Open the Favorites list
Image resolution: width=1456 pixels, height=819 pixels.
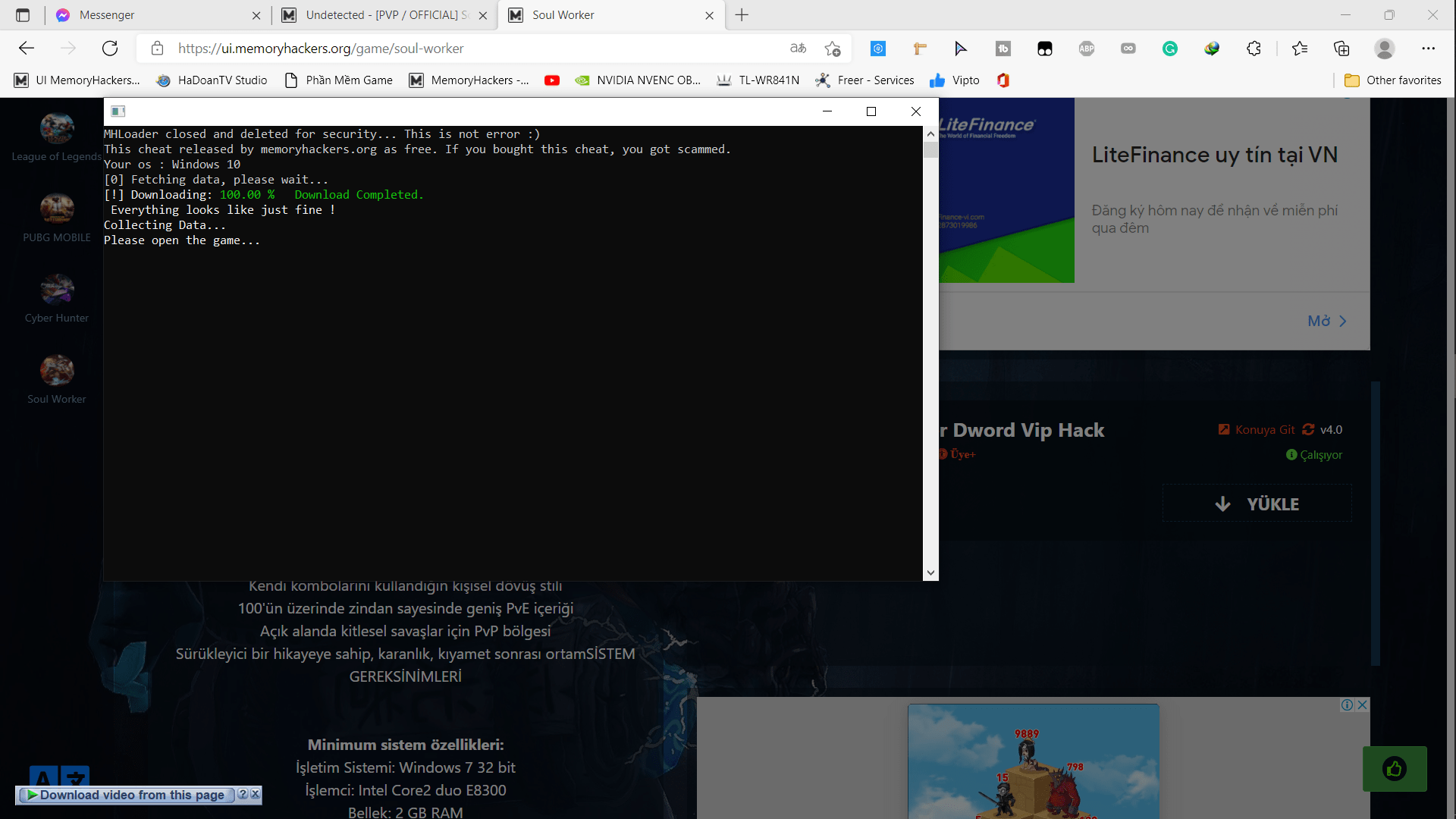point(1300,49)
